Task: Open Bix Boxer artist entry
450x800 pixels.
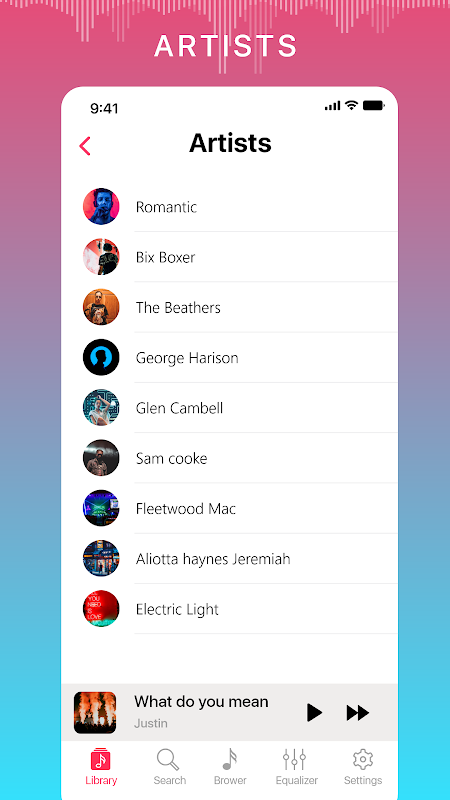Action: tap(240, 257)
